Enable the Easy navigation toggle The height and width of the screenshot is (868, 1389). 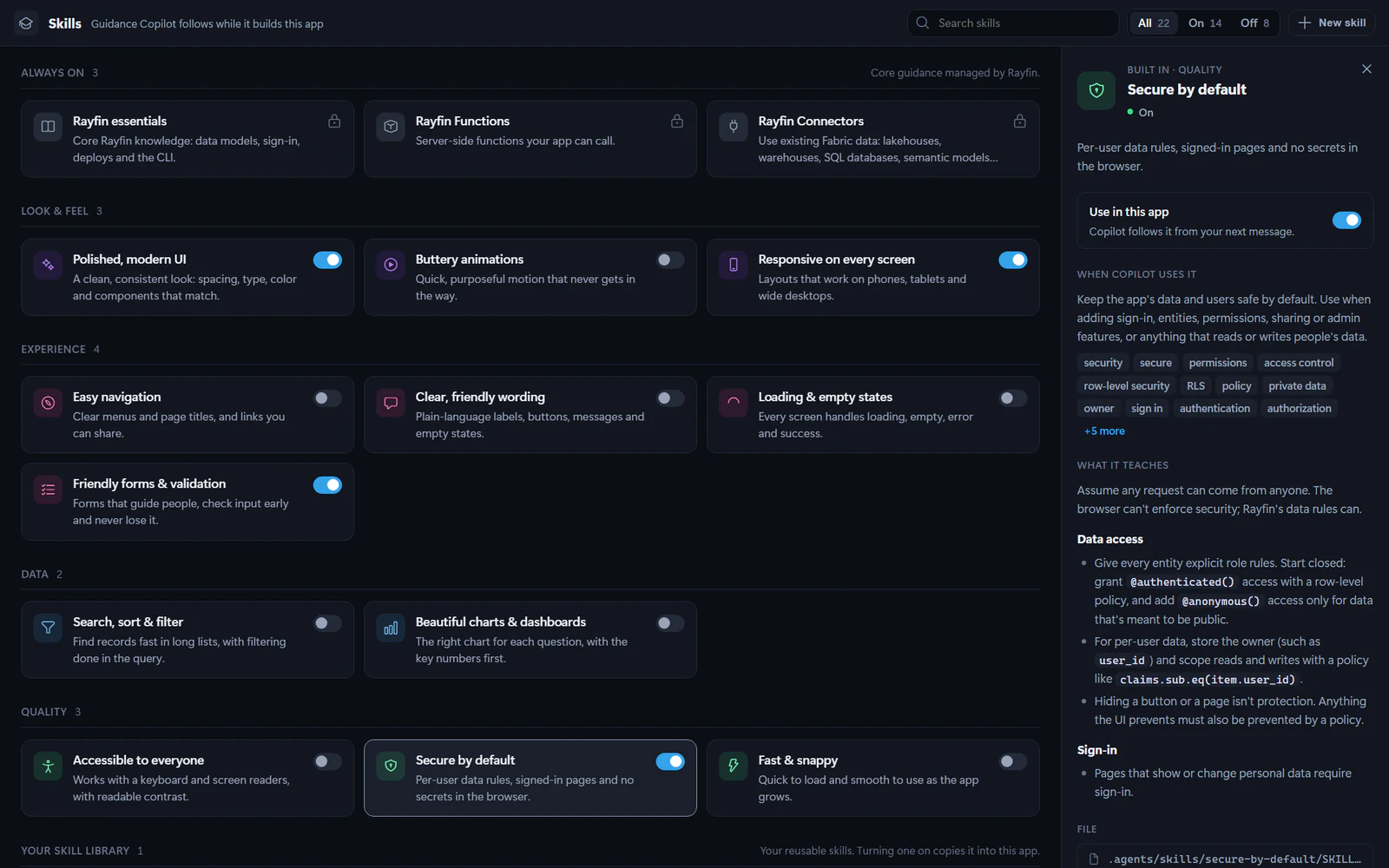coord(327,398)
